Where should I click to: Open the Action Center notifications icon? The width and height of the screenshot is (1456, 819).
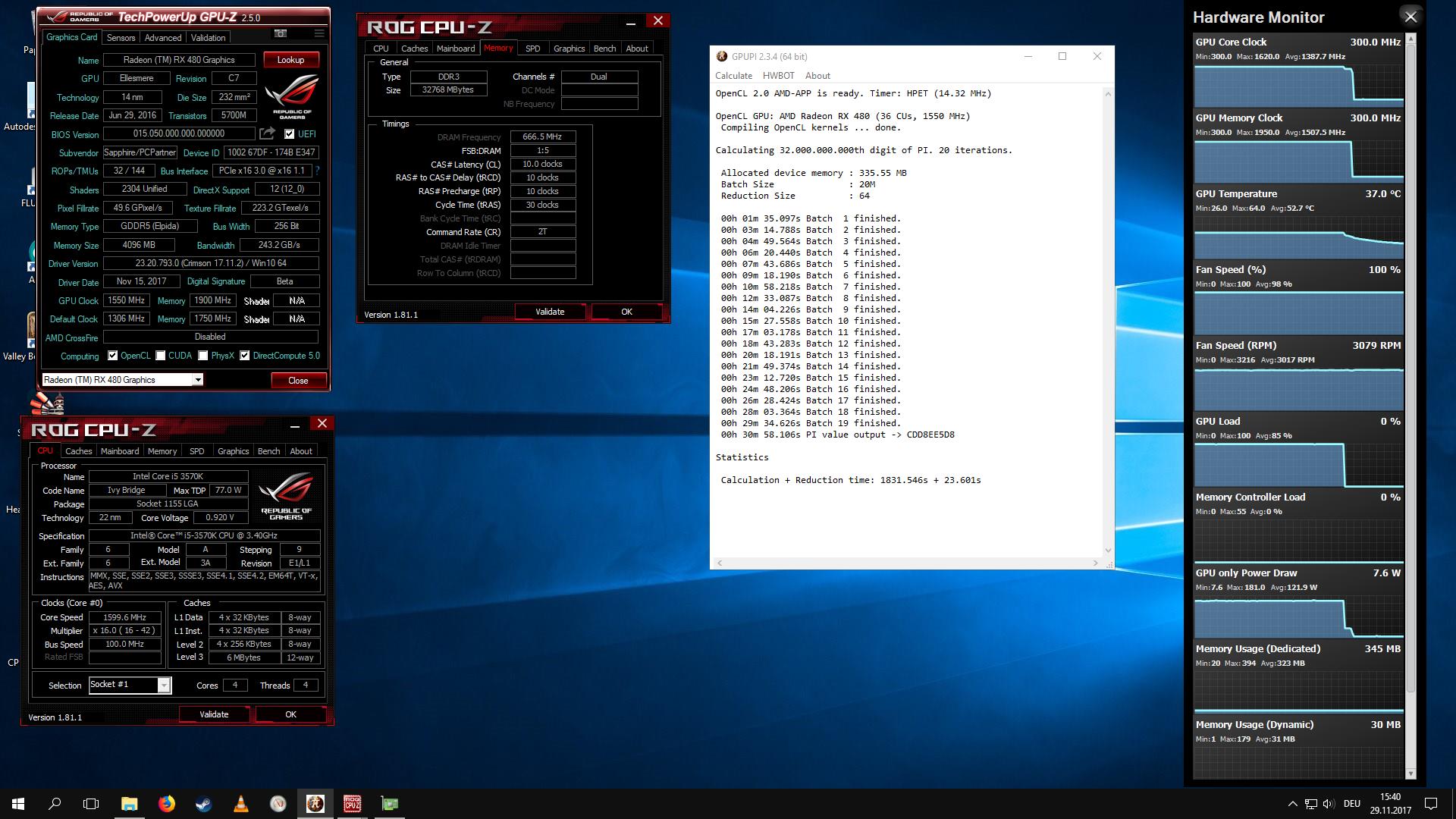tap(1431, 804)
